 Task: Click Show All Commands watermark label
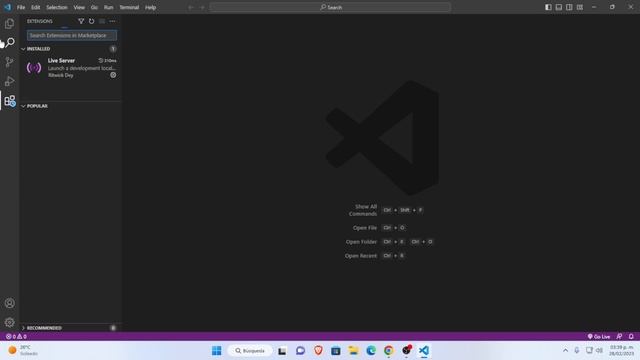pyautogui.click(x=363, y=210)
